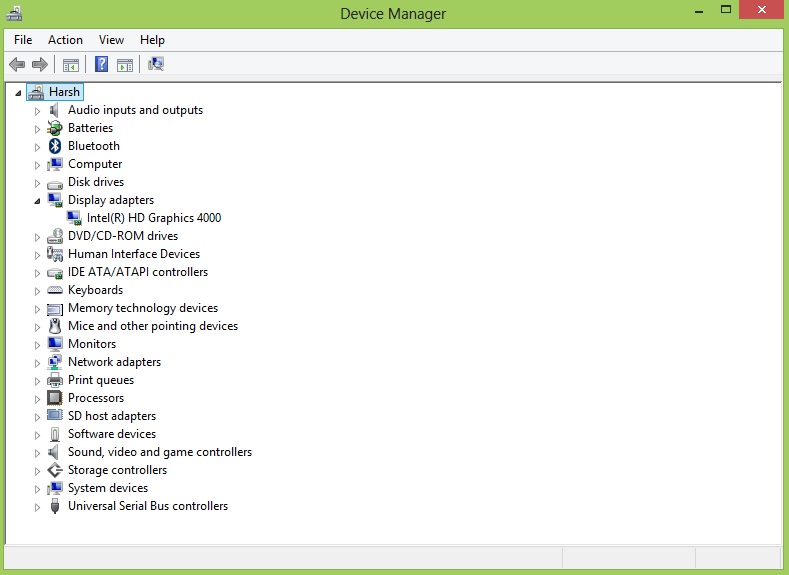
Task: Select Human Interface Devices label
Action: point(134,254)
